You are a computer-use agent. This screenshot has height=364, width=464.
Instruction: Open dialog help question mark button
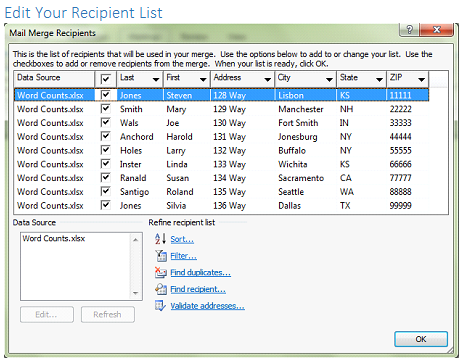click(x=409, y=30)
